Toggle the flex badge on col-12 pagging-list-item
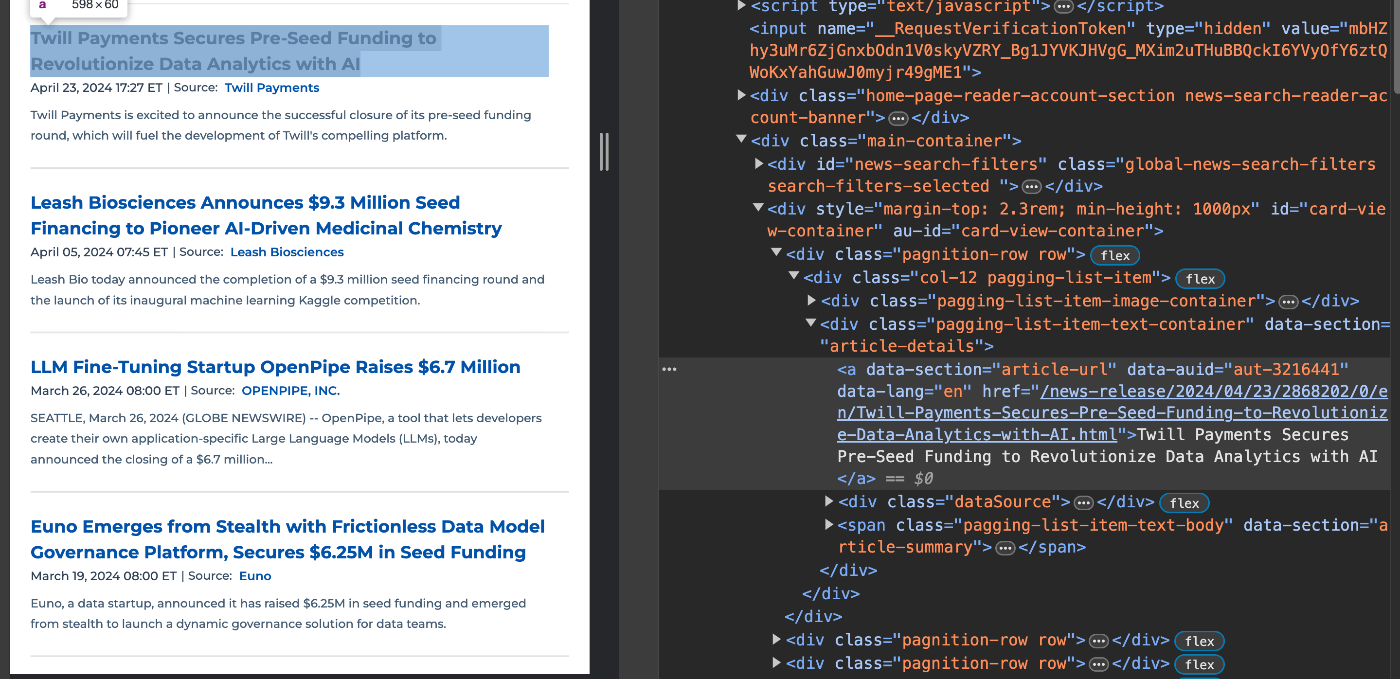 pyautogui.click(x=1200, y=279)
